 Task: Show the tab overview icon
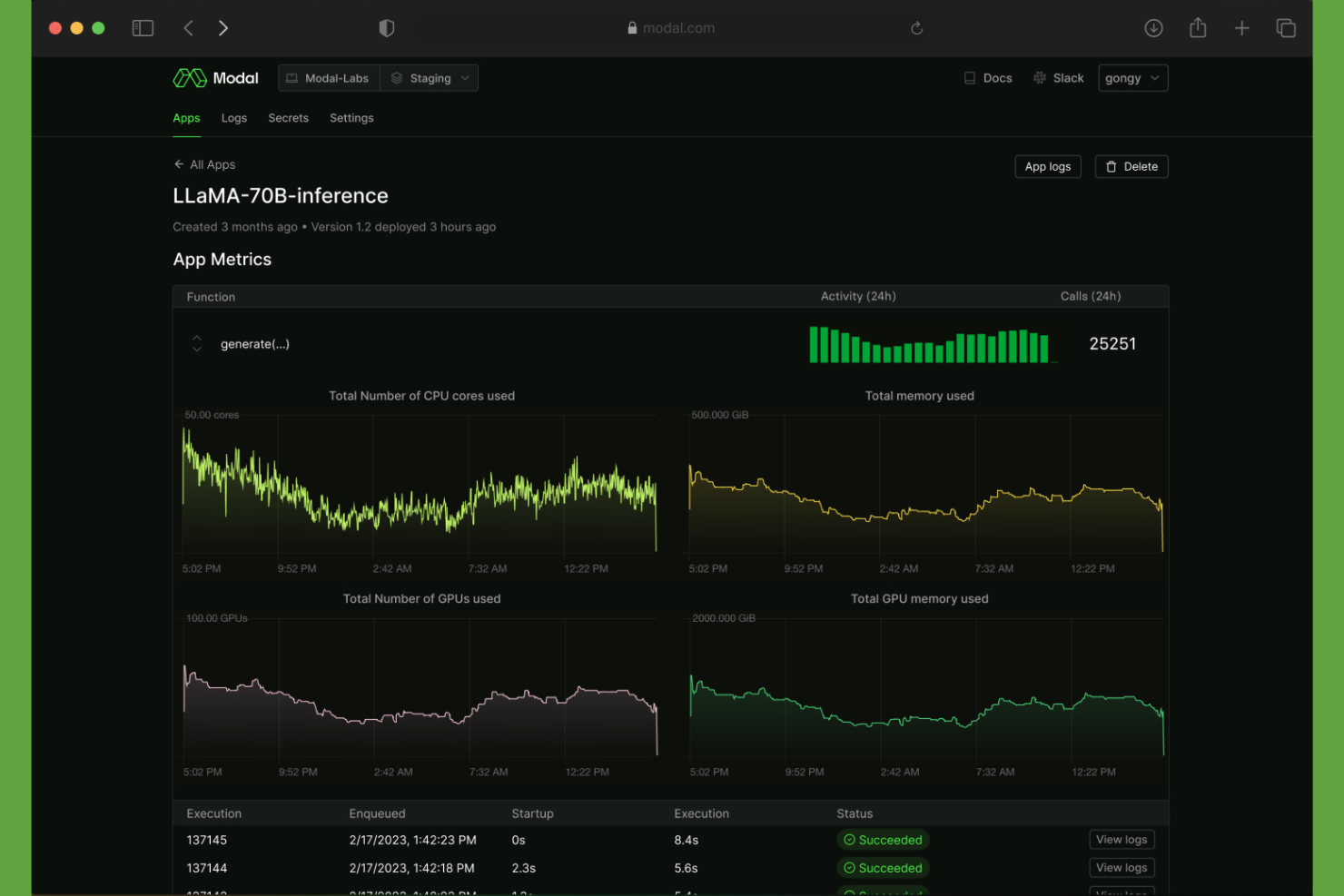point(1286,28)
